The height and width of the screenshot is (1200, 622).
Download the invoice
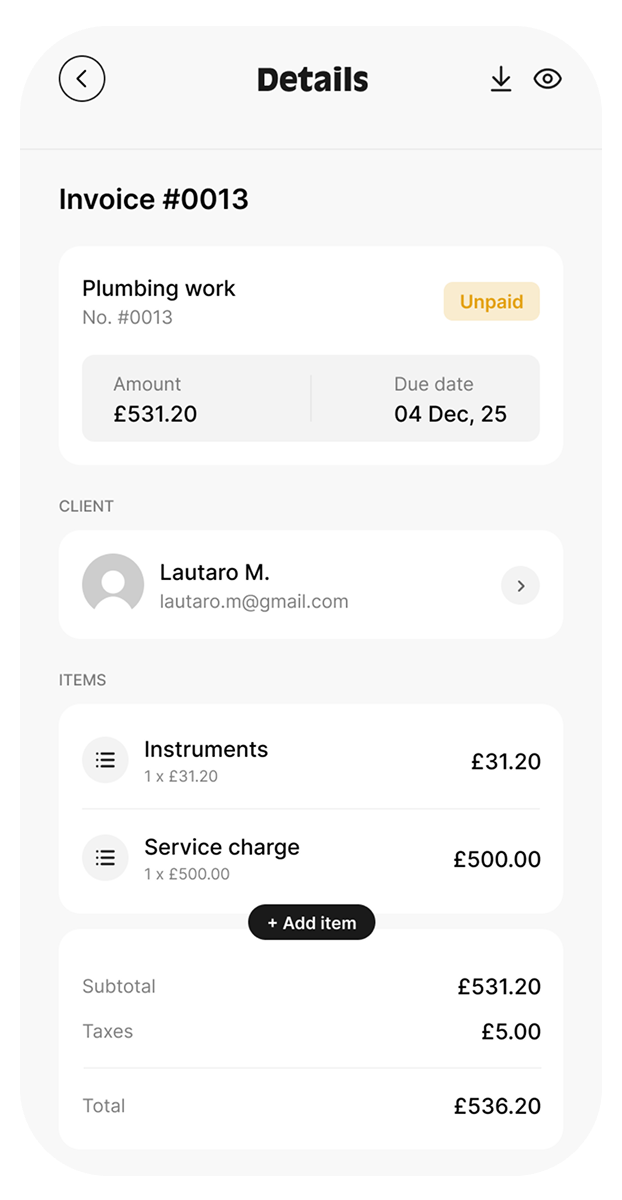pos(501,80)
